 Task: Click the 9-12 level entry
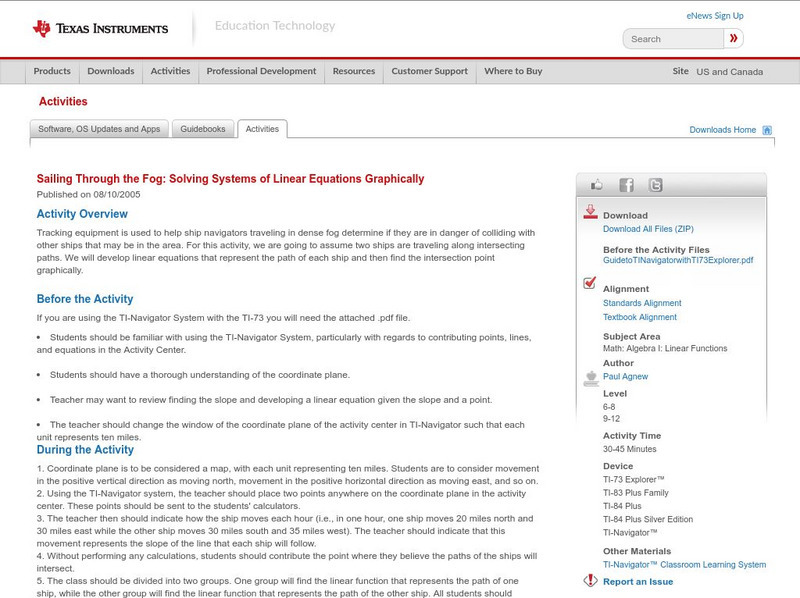click(611, 419)
